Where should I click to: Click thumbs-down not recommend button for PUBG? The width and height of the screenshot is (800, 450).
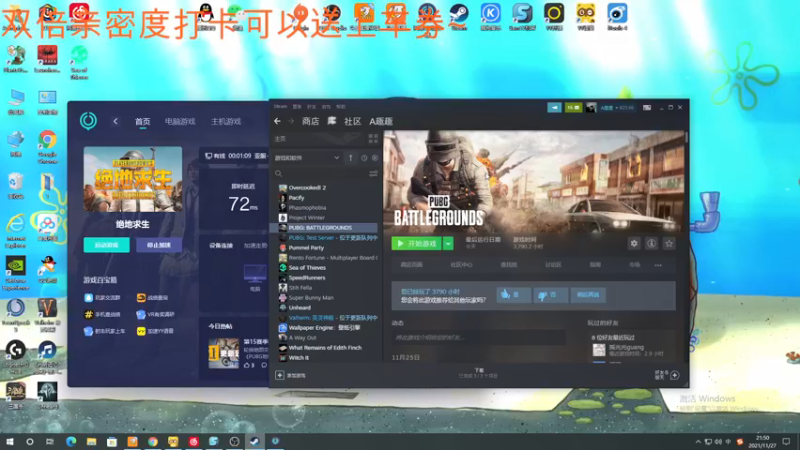(x=550, y=295)
